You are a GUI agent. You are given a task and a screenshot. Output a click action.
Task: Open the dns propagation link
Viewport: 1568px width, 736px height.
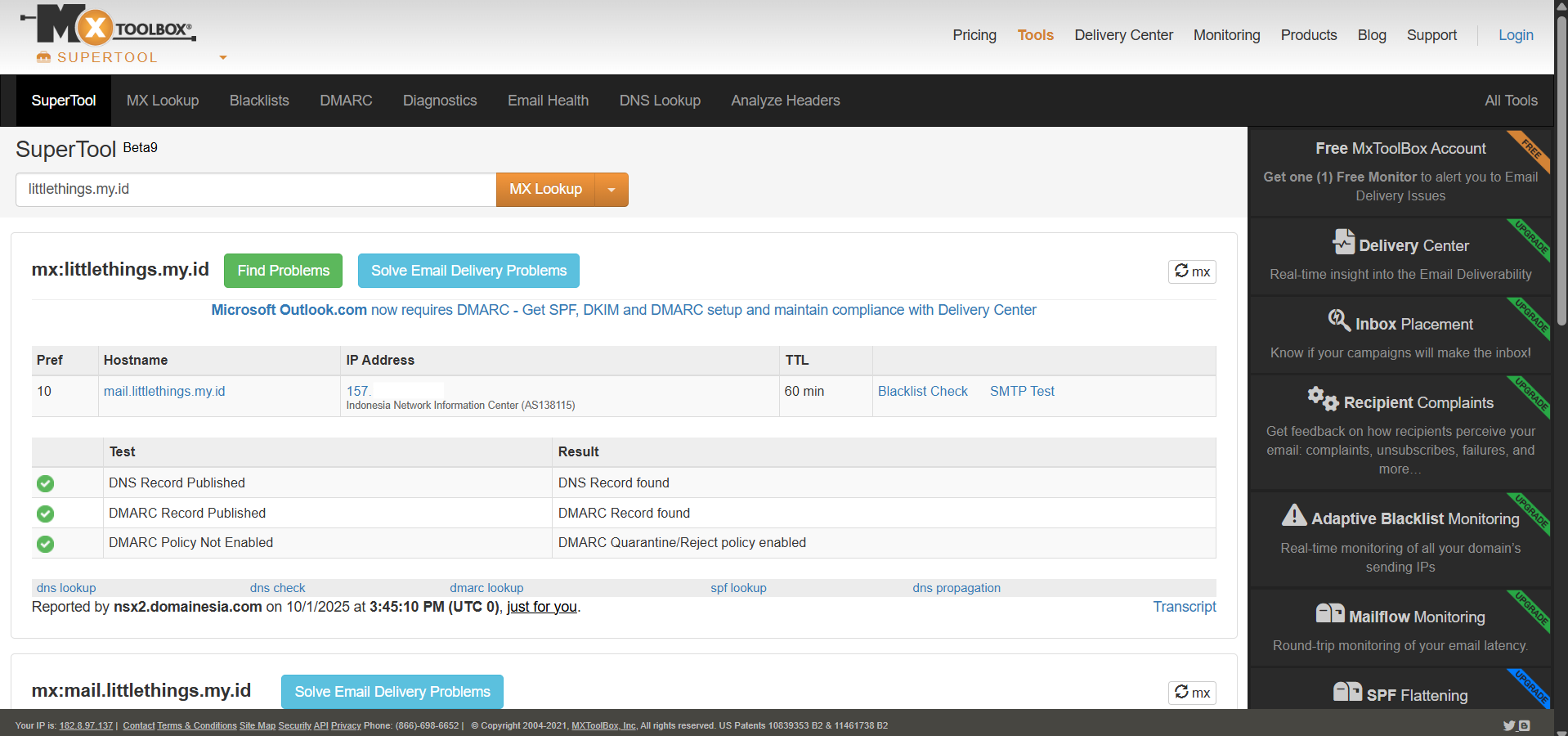click(956, 588)
